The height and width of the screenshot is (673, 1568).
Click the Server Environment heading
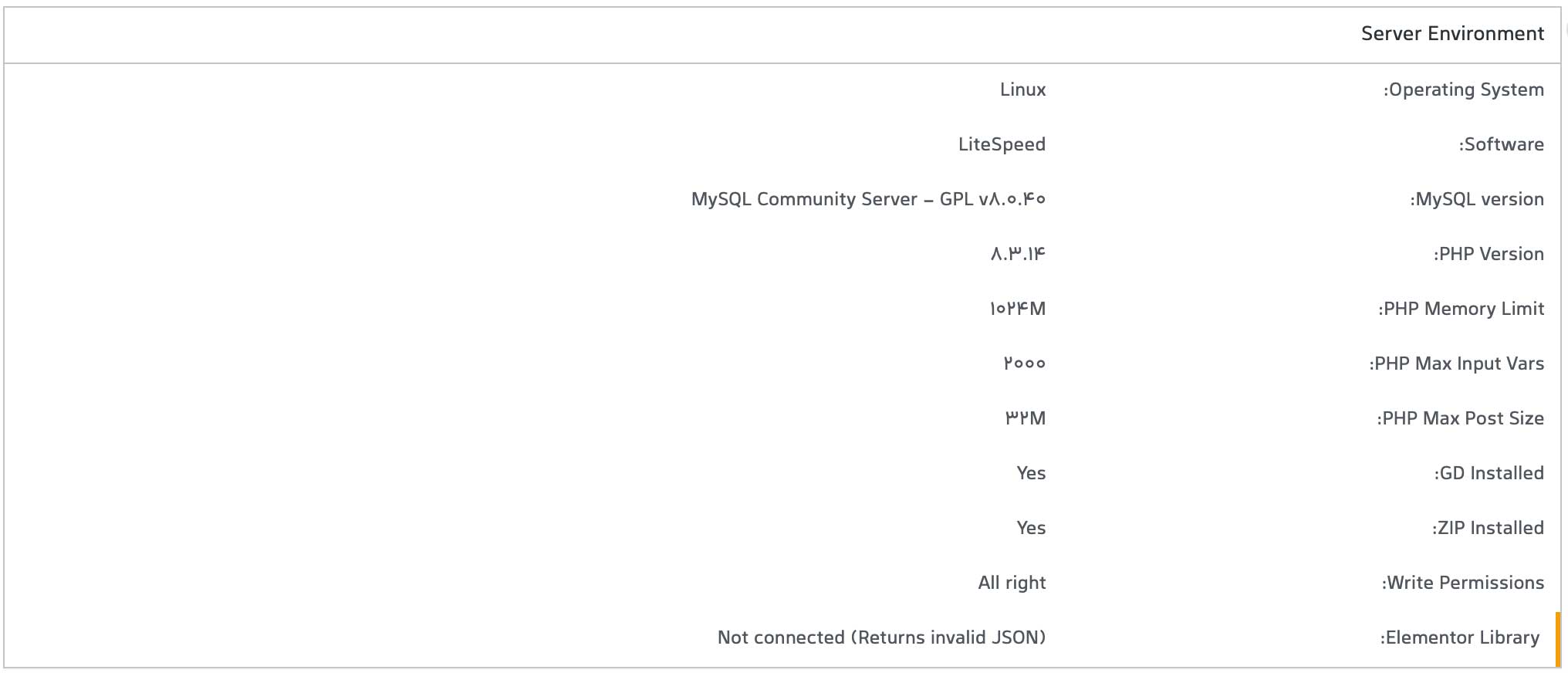click(1452, 34)
